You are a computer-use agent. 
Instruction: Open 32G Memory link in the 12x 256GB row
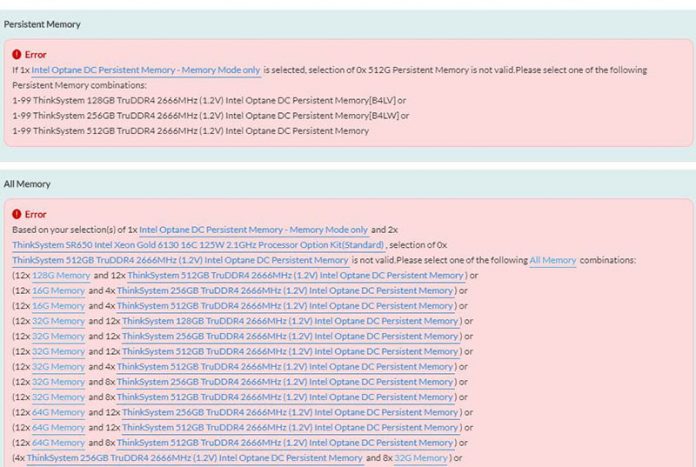pos(58,336)
